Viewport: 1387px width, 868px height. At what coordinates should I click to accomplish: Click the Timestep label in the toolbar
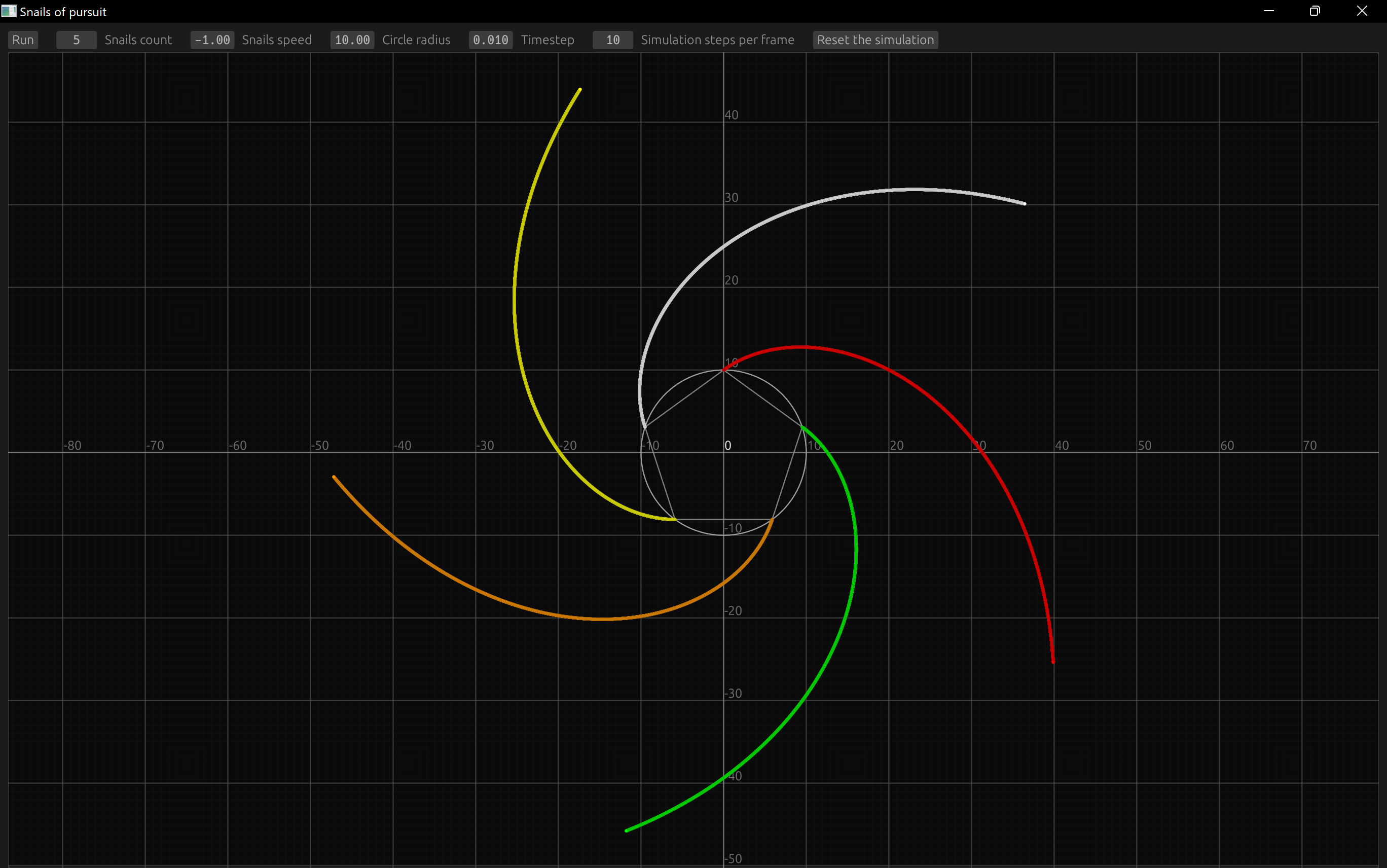(547, 40)
